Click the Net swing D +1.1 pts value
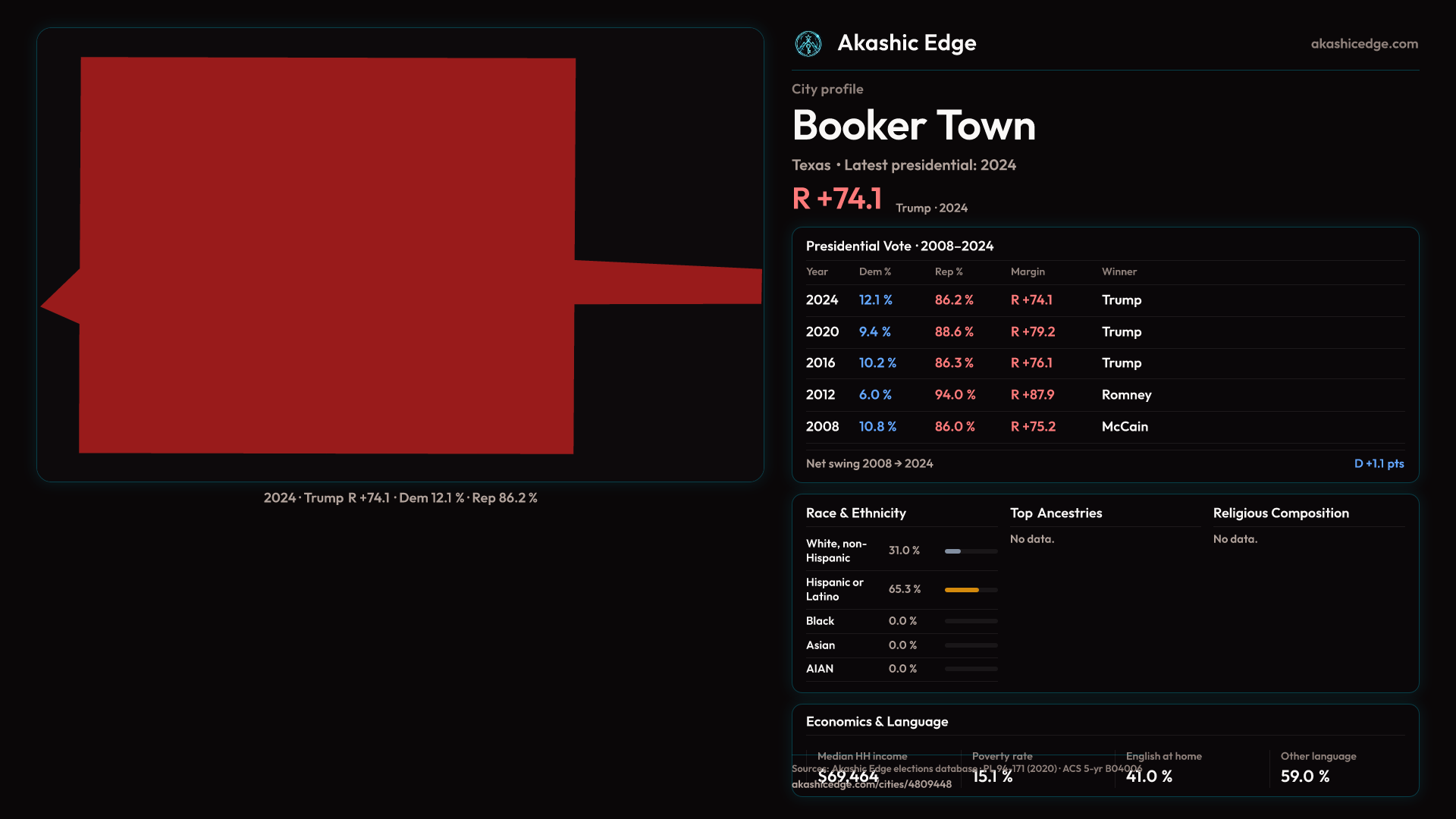This screenshot has width=1456, height=819. (1378, 464)
